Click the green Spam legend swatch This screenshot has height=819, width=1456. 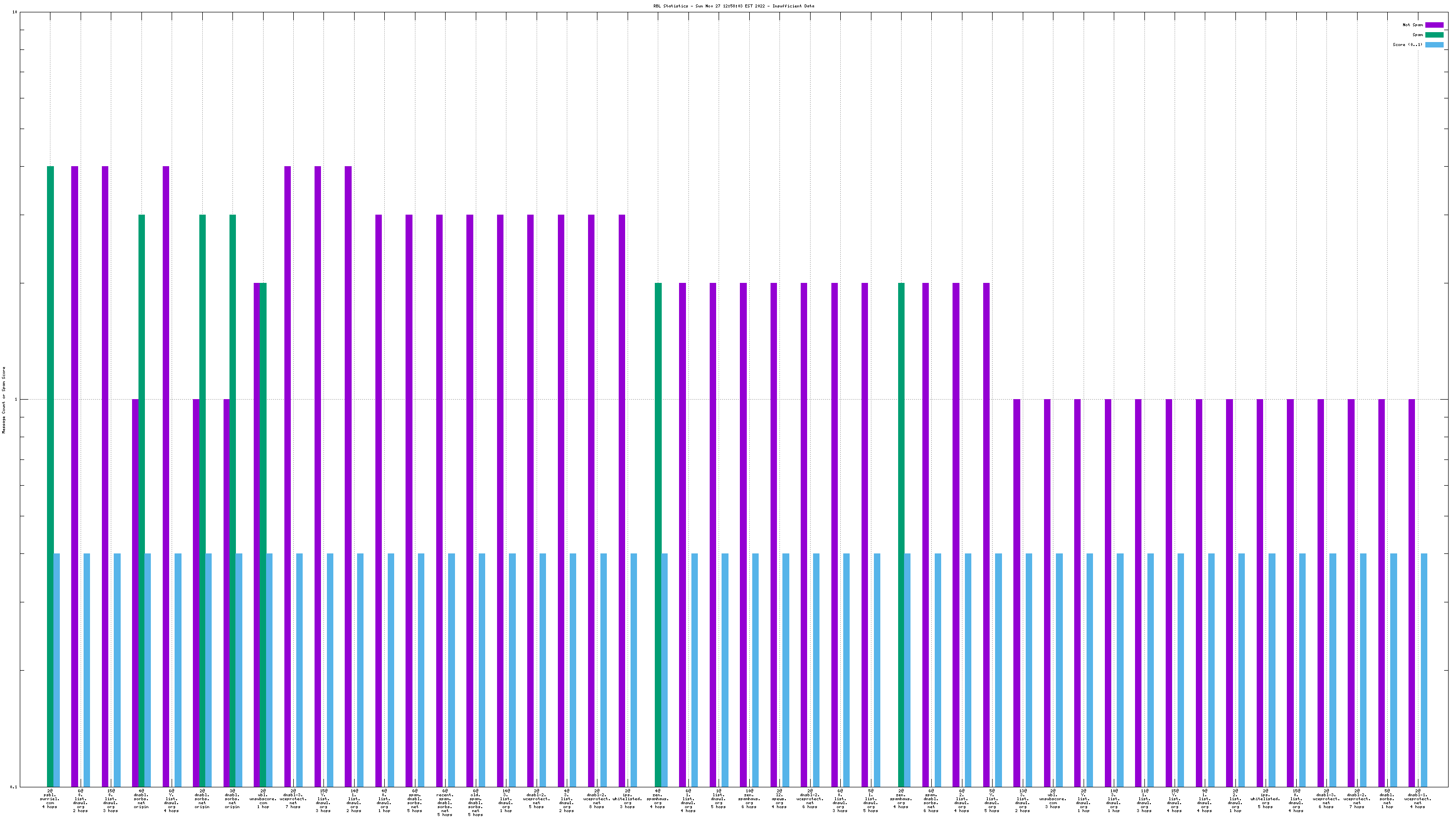[1434, 35]
